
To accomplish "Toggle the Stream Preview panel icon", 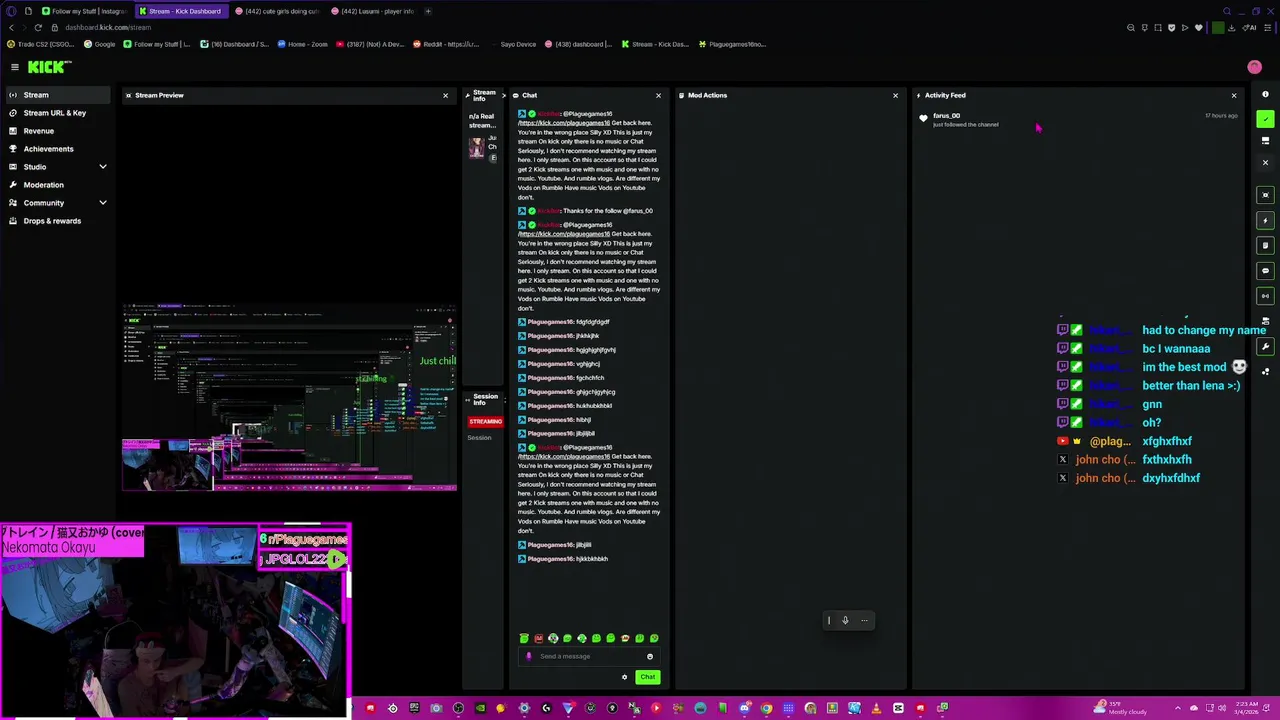I will click(x=1265, y=195).
